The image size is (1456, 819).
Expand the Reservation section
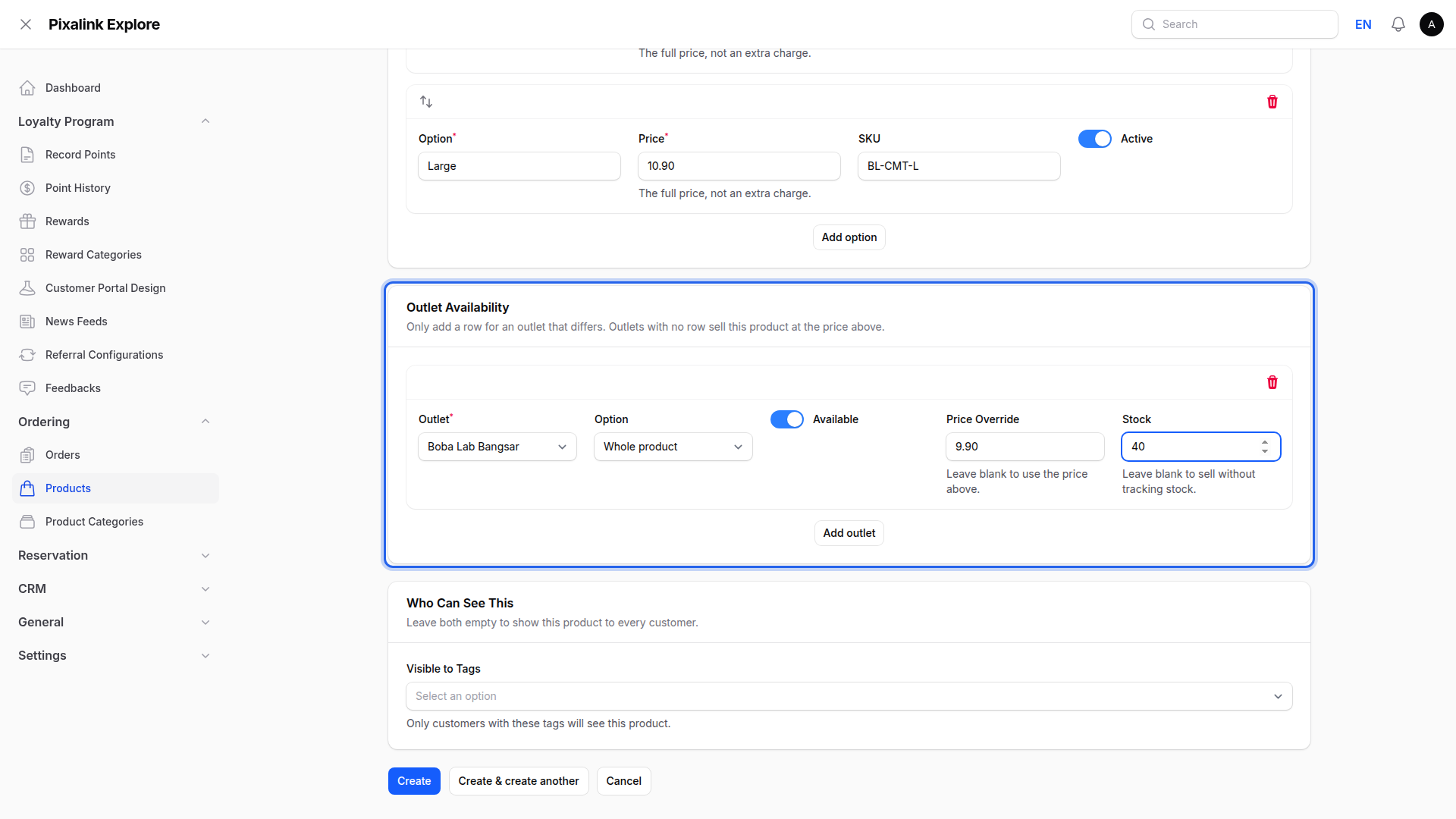point(206,555)
